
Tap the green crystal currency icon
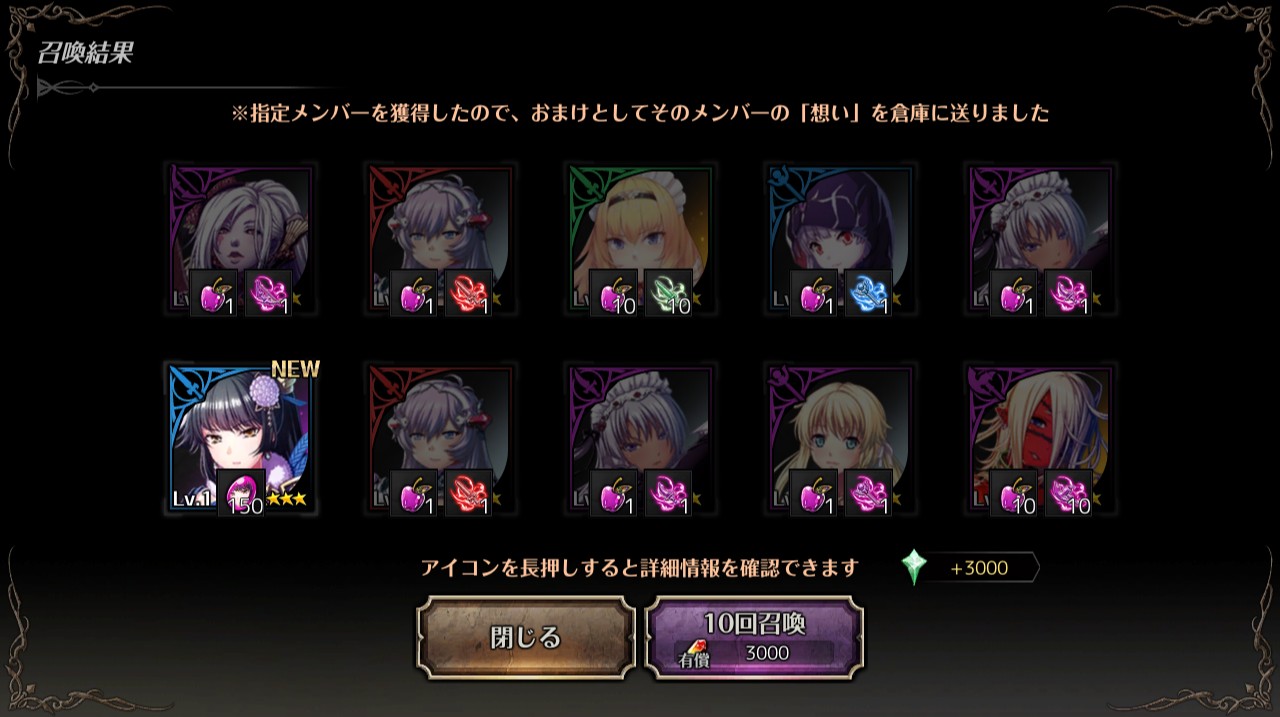pyautogui.click(x=914, y=568)
